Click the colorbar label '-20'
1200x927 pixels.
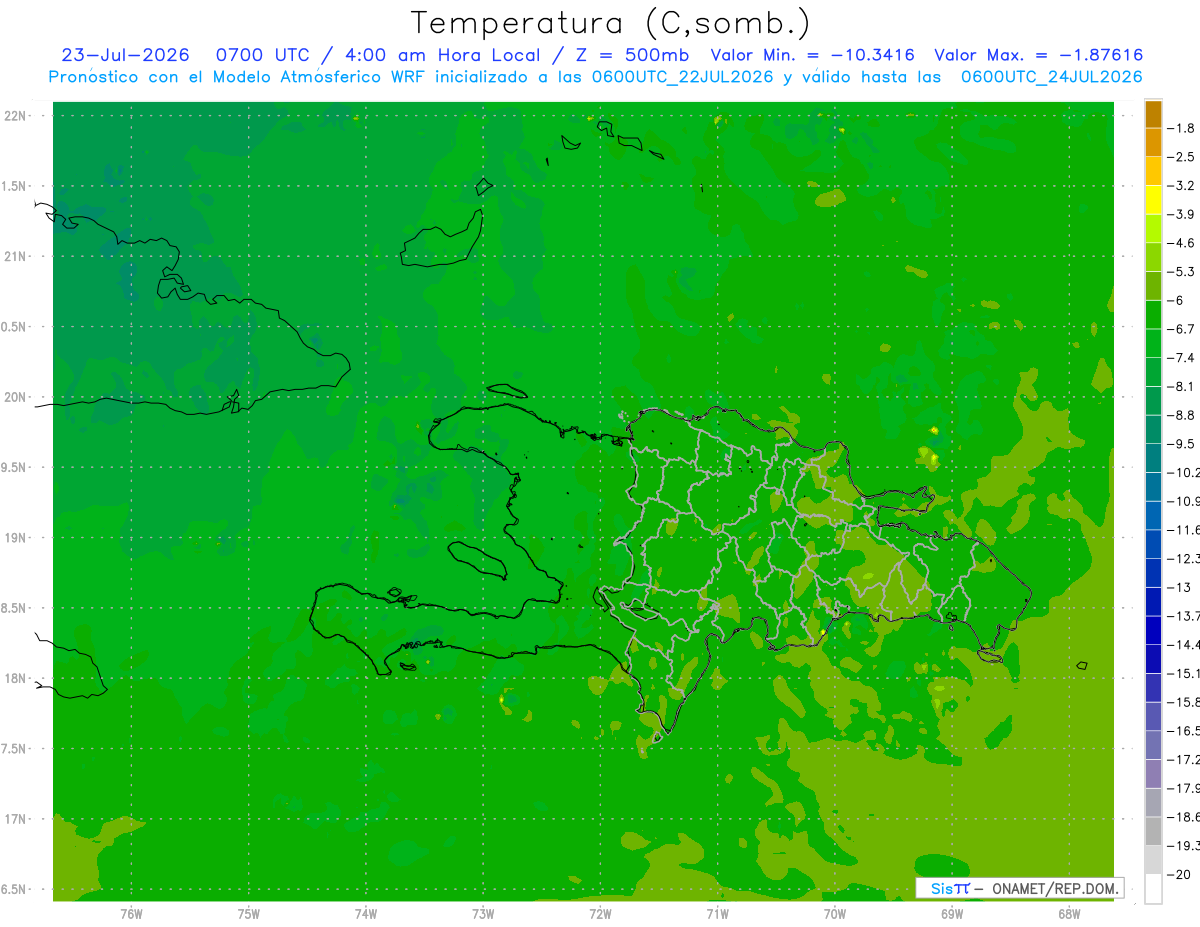tap(1179, 875)
